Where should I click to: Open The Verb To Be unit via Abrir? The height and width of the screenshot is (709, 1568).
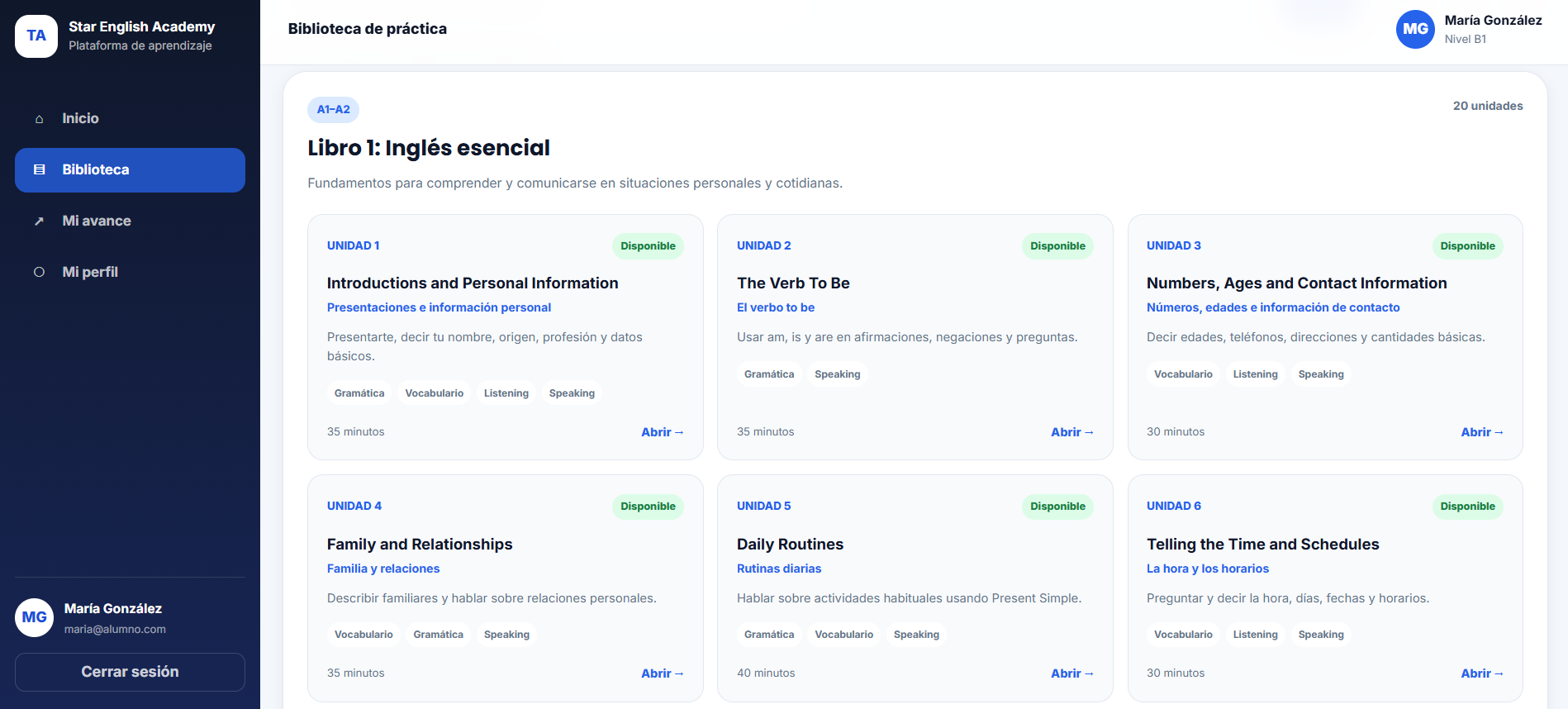[x=1072, y=432]
